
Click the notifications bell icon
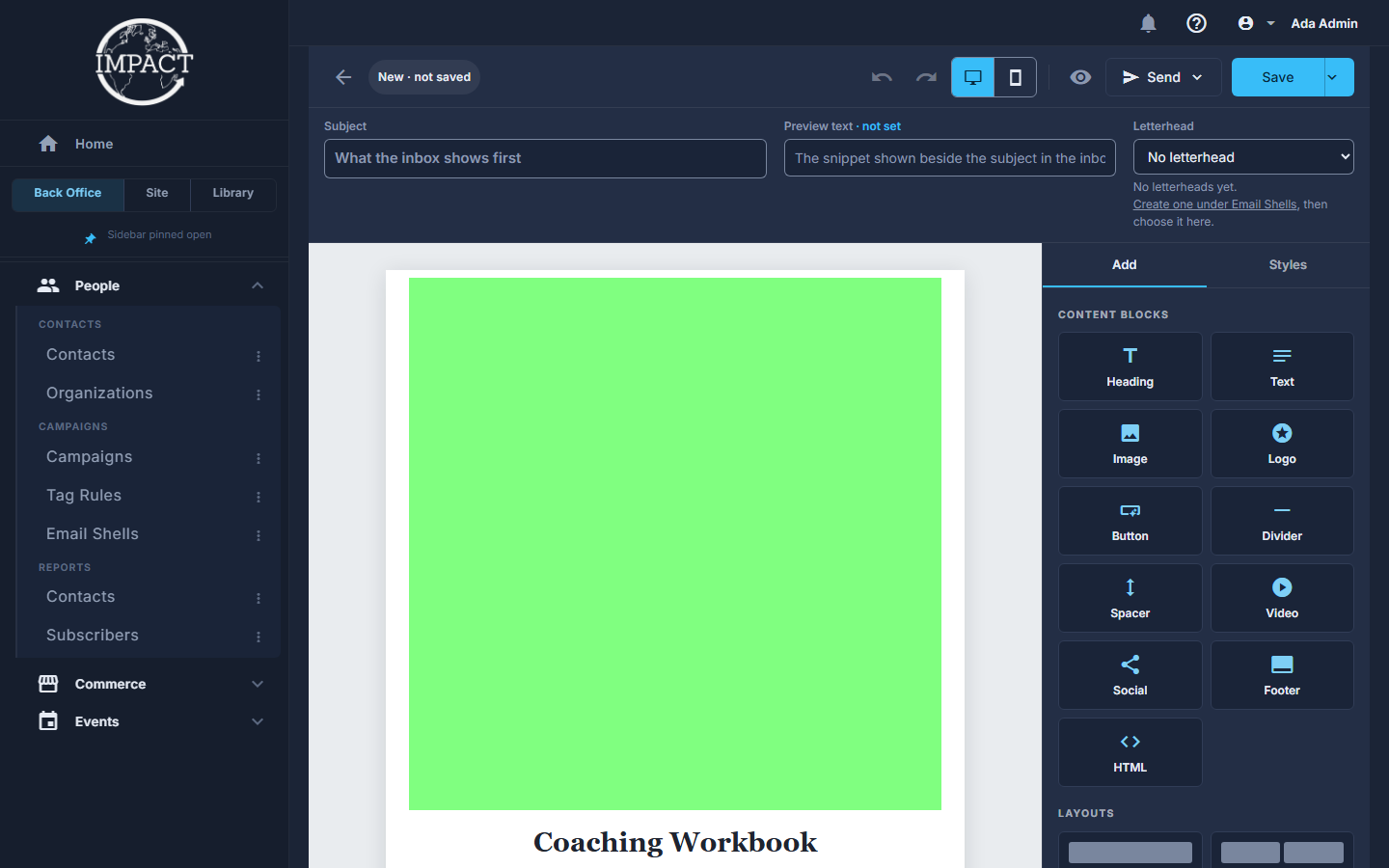tap(1148, 23)
